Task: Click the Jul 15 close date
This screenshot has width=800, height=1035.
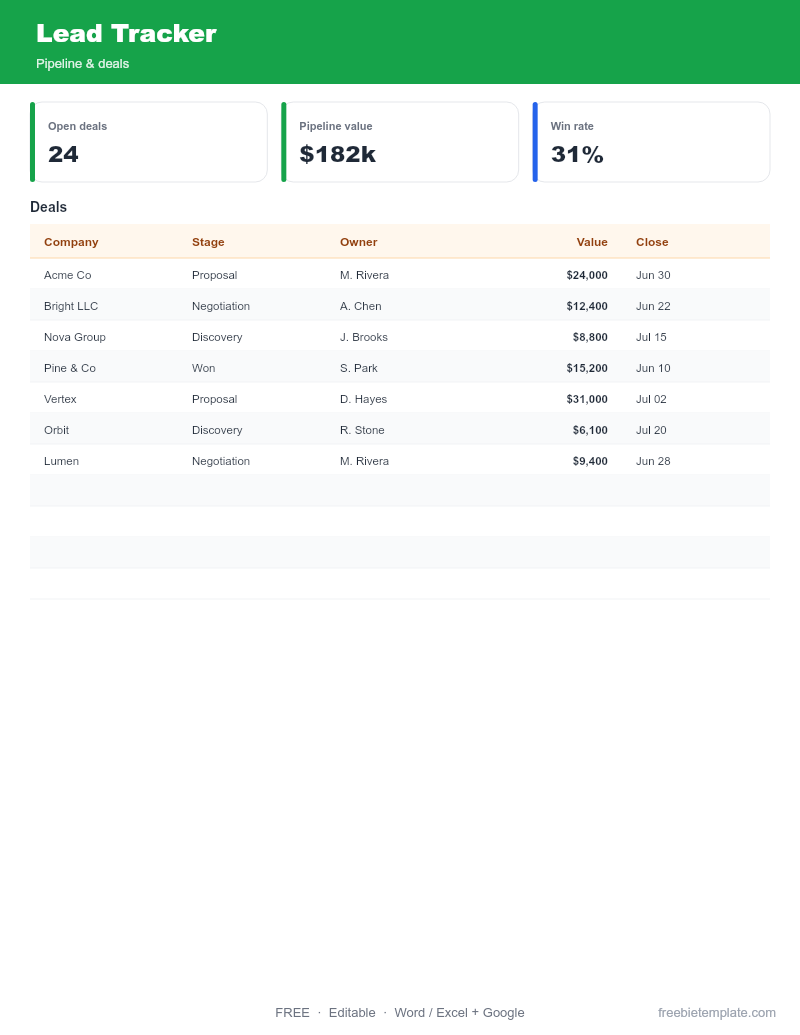Action: (x=651, y=337)
